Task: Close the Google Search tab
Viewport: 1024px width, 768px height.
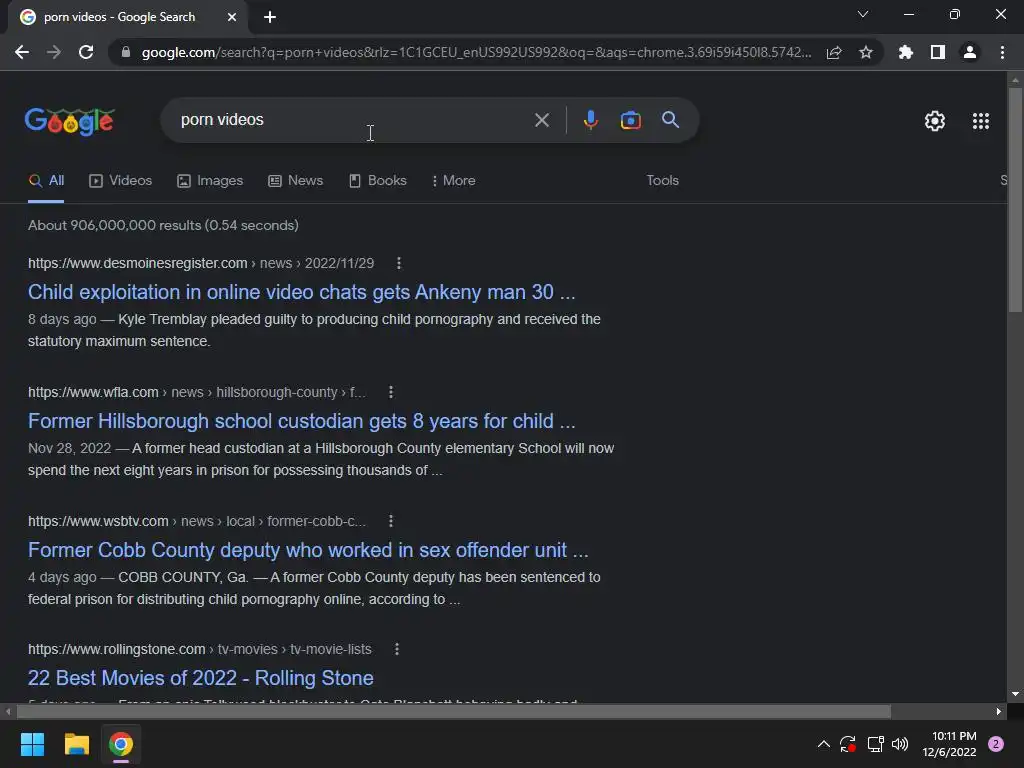Action: 232,17
